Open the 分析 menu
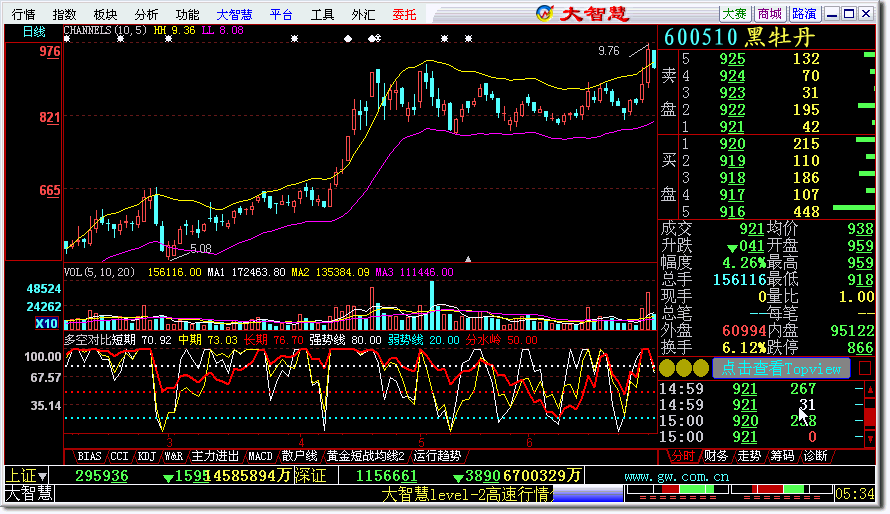This screenshot has width=890, height=514. tap(146, 14)
